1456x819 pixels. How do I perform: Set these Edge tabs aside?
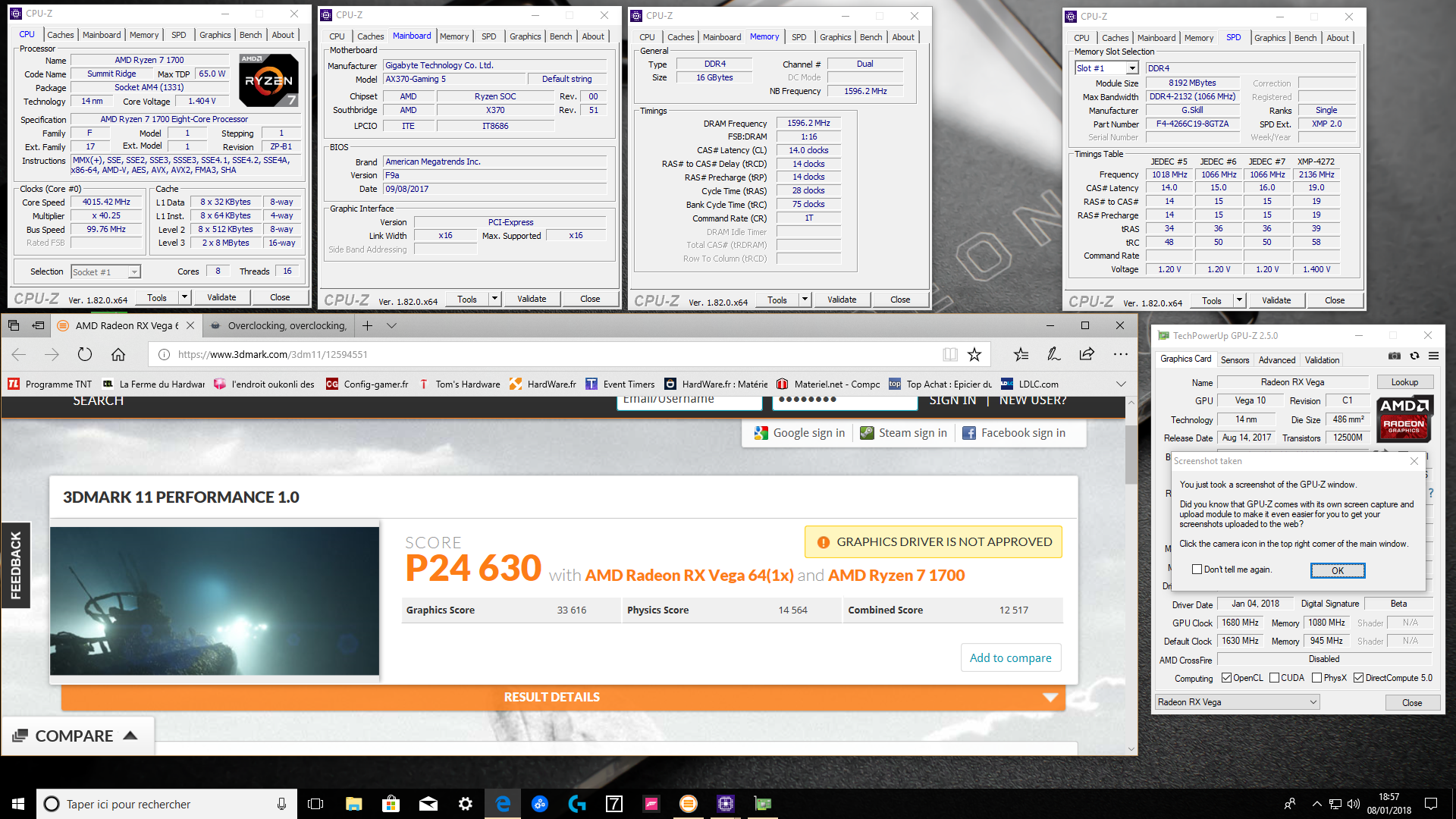(38, 325)
